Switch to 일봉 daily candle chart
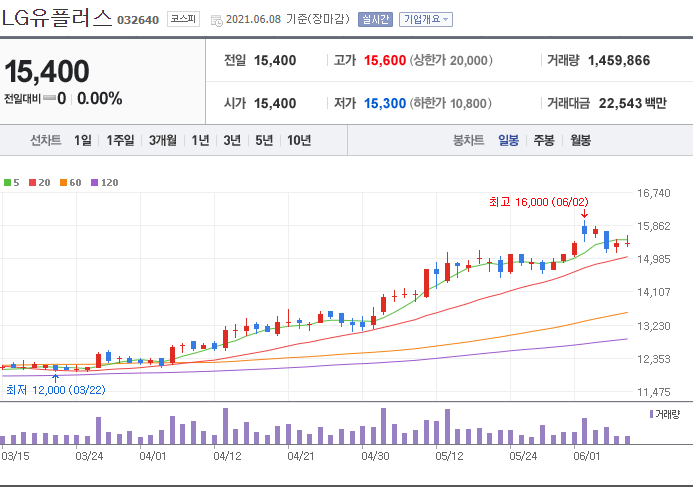Screen dimensions: 693x487 [x=508, y=141]
